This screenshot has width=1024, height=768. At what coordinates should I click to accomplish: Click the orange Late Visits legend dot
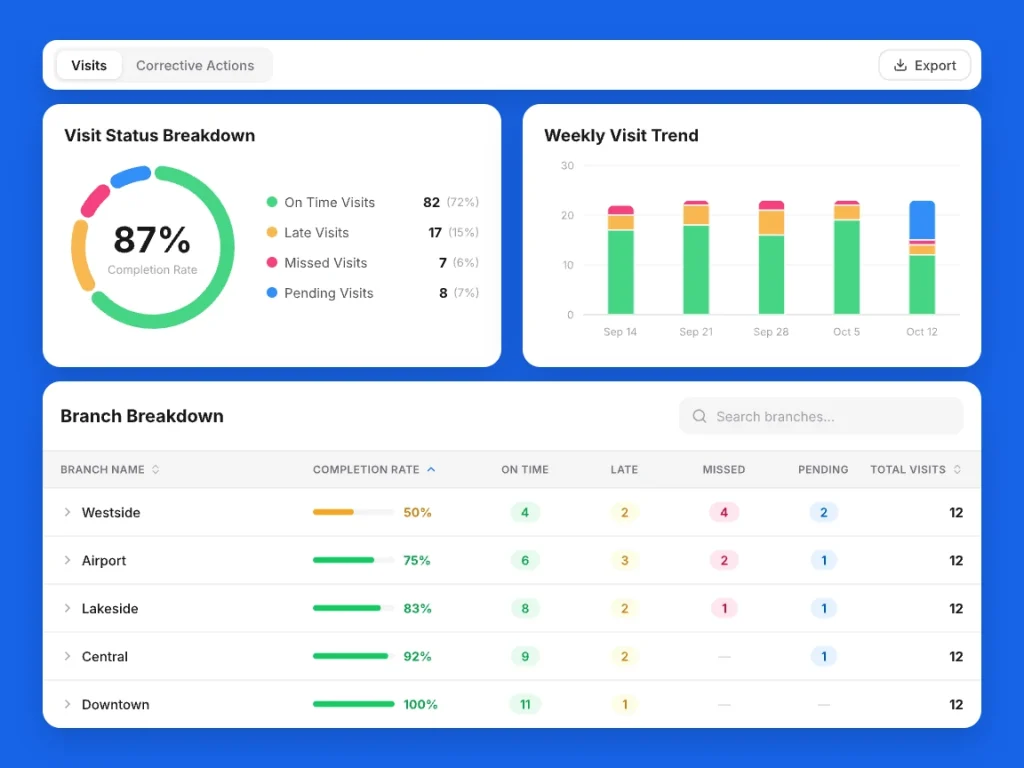click(x=272, y=232)
